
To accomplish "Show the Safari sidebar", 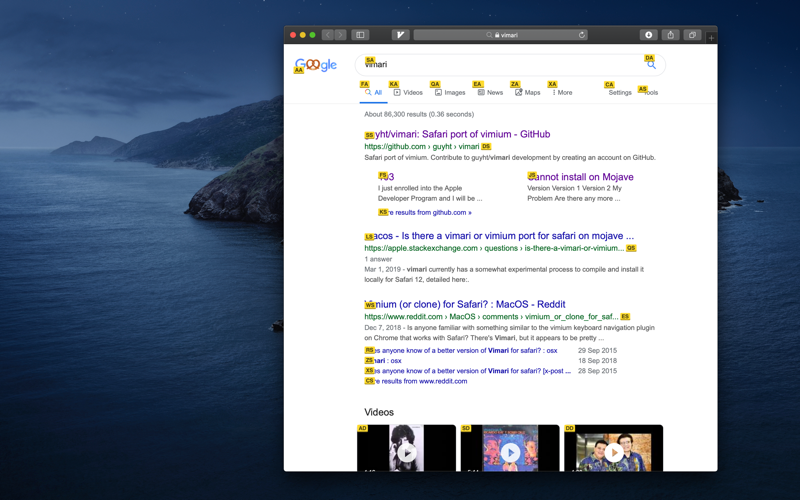I will (x=360, y=35).
